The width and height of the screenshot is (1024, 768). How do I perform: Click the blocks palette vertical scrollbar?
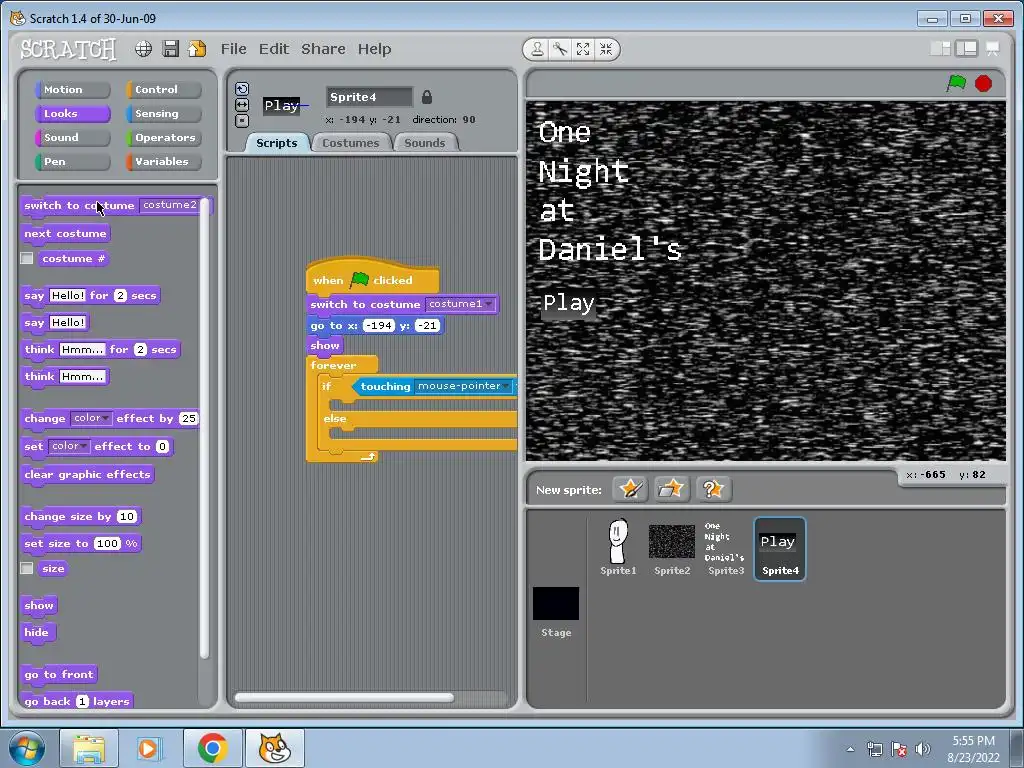(x=204, y=428)
